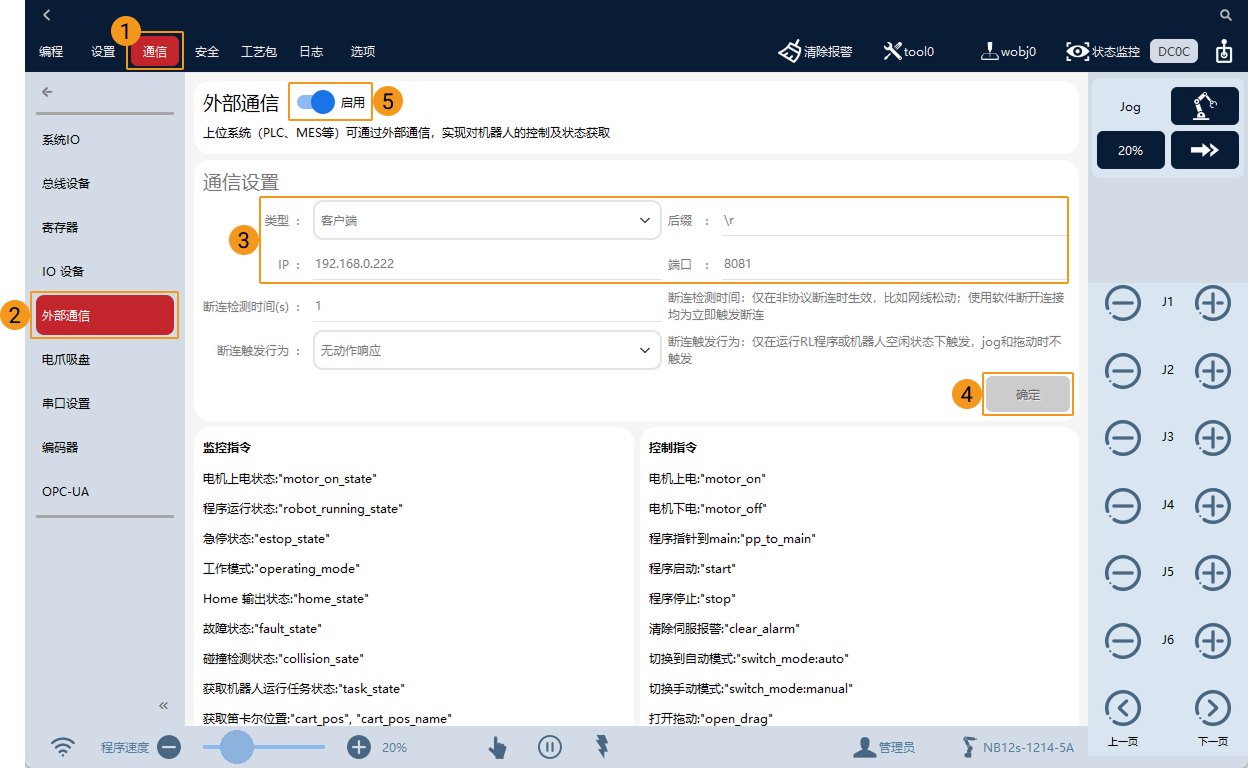Open the search magnifier icon

[x=1226, y=15]
